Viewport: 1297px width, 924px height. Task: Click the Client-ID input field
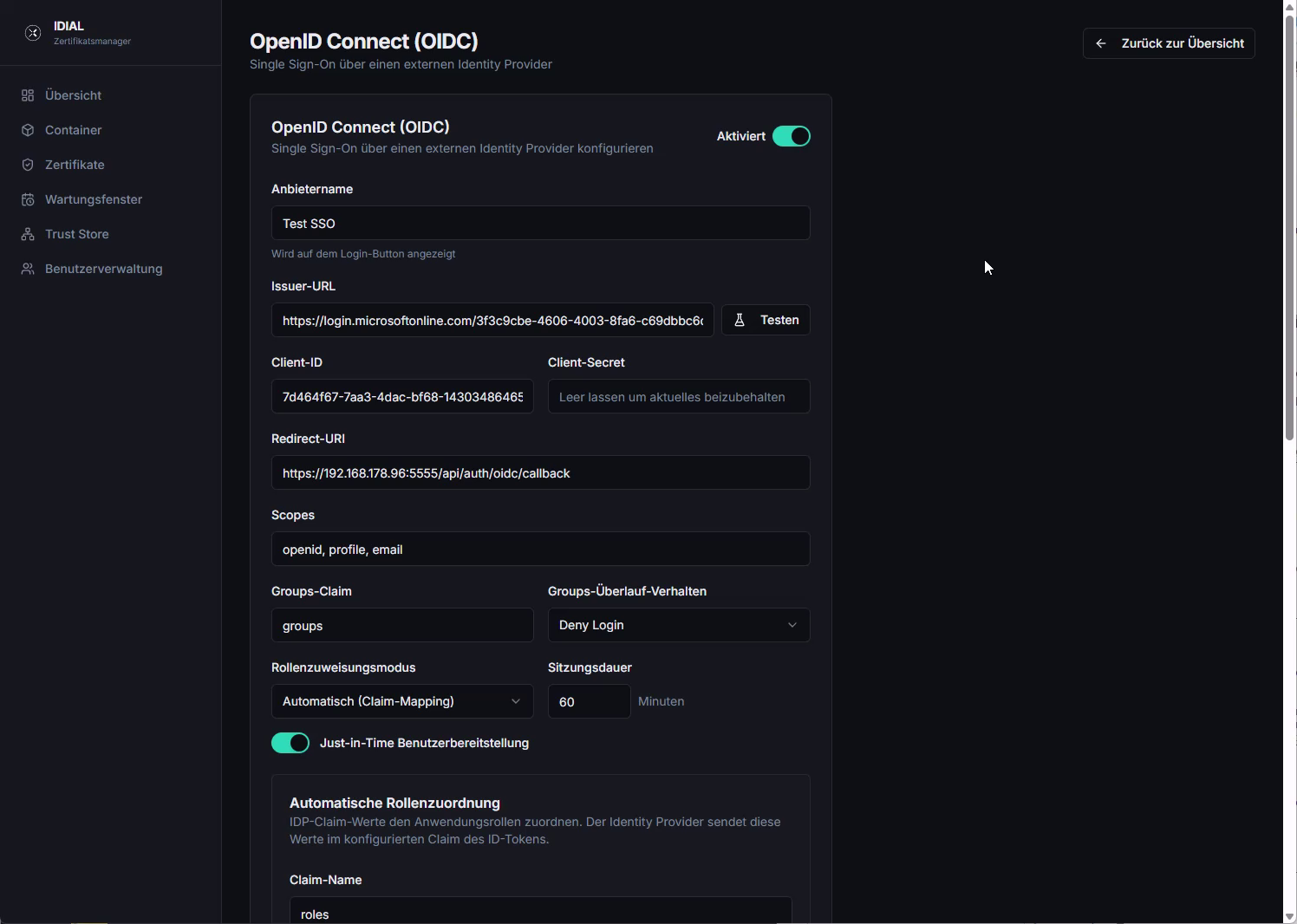(402, 396)
